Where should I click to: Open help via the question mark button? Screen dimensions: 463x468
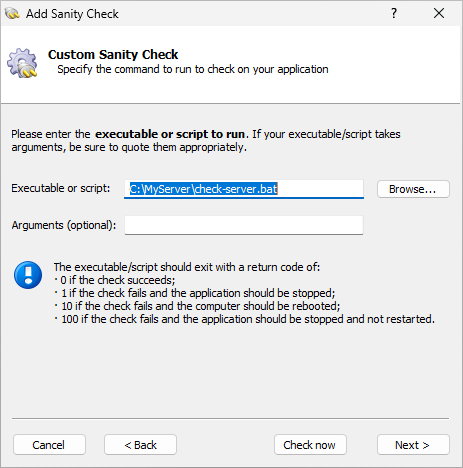(394, 13)
